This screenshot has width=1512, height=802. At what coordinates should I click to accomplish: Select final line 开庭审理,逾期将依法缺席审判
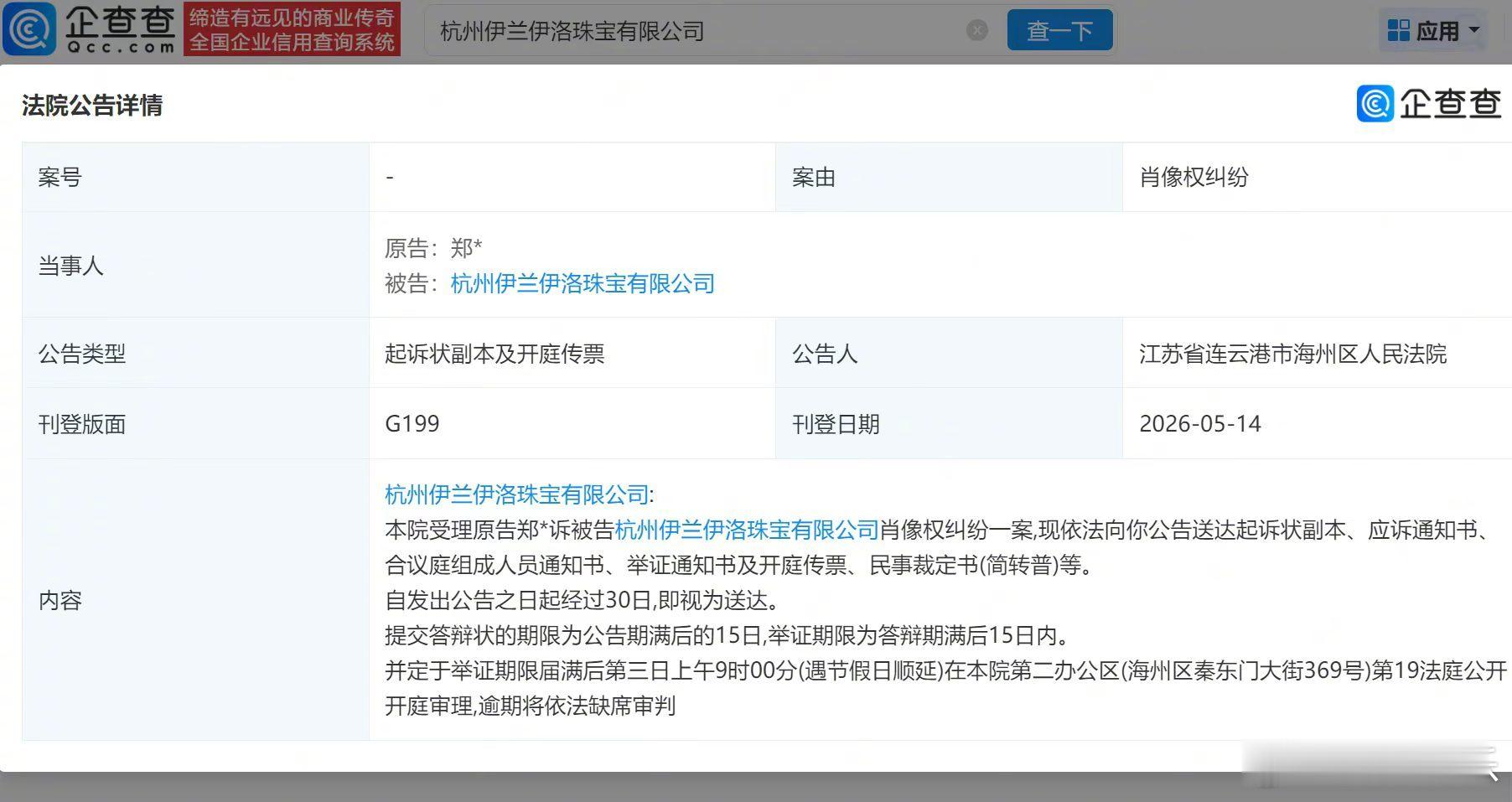coord(530,706)
